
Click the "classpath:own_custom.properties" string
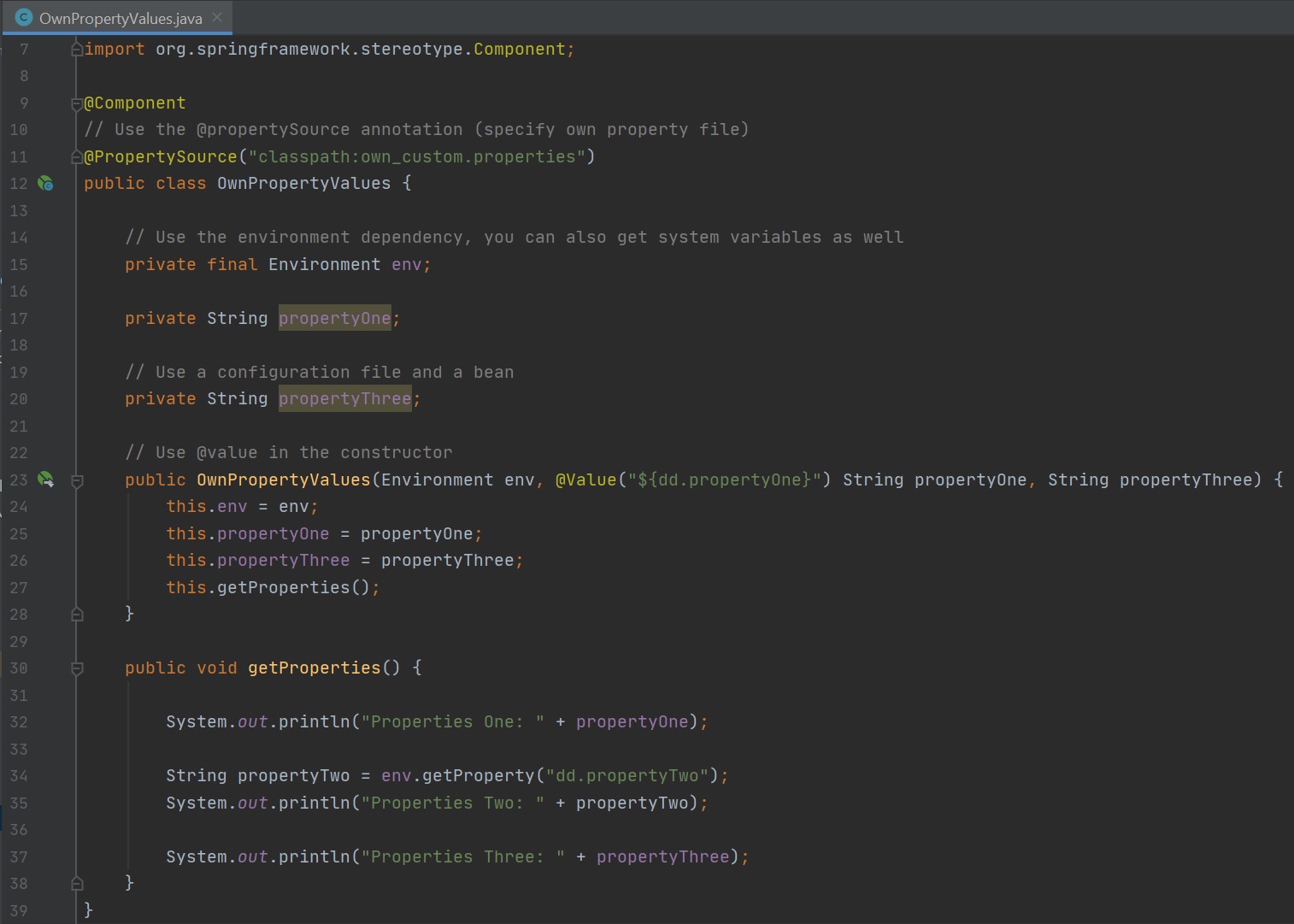[x=416, y=157]
